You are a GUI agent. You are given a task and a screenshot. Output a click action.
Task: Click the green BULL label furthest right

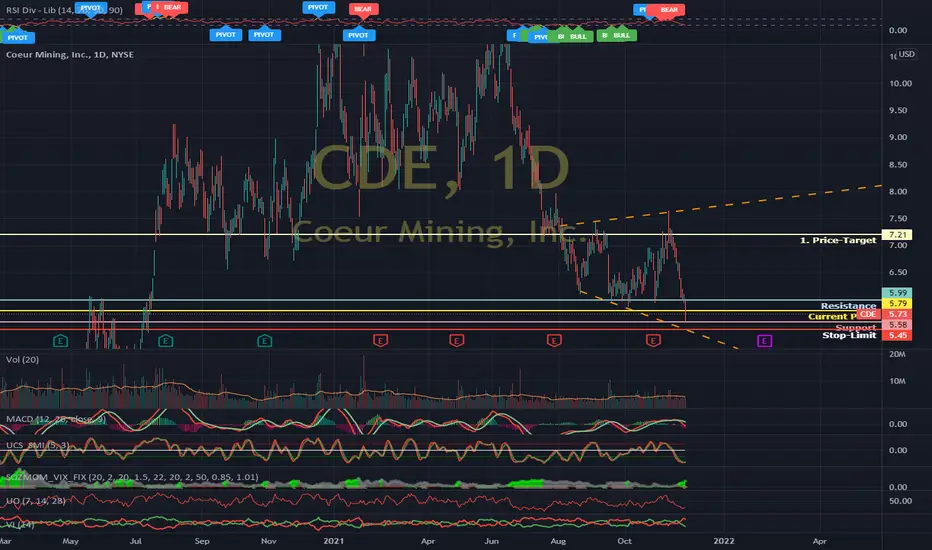click(x=621, y=35)
